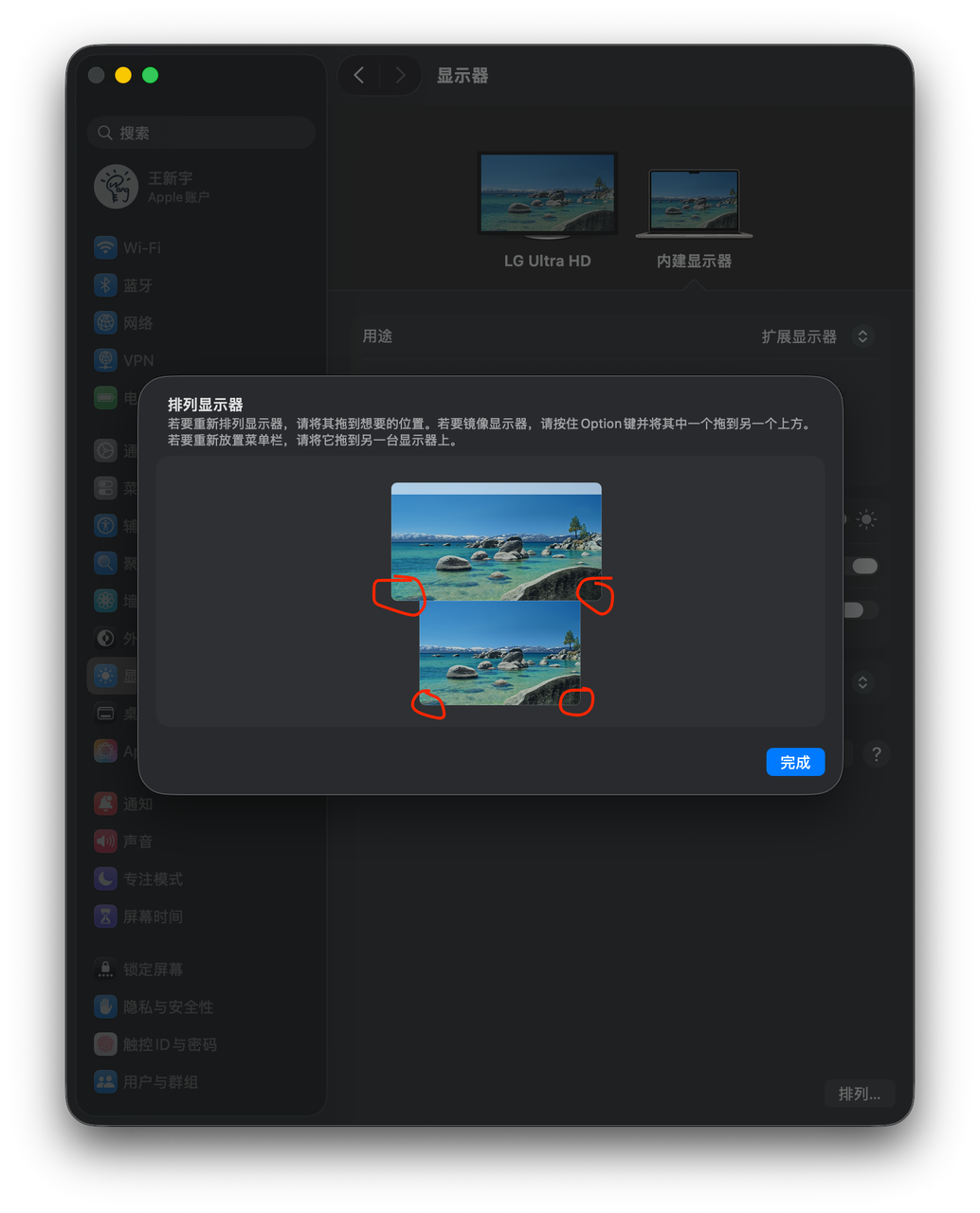Click the 排列... arrange button

click(x=859, y=1094)
